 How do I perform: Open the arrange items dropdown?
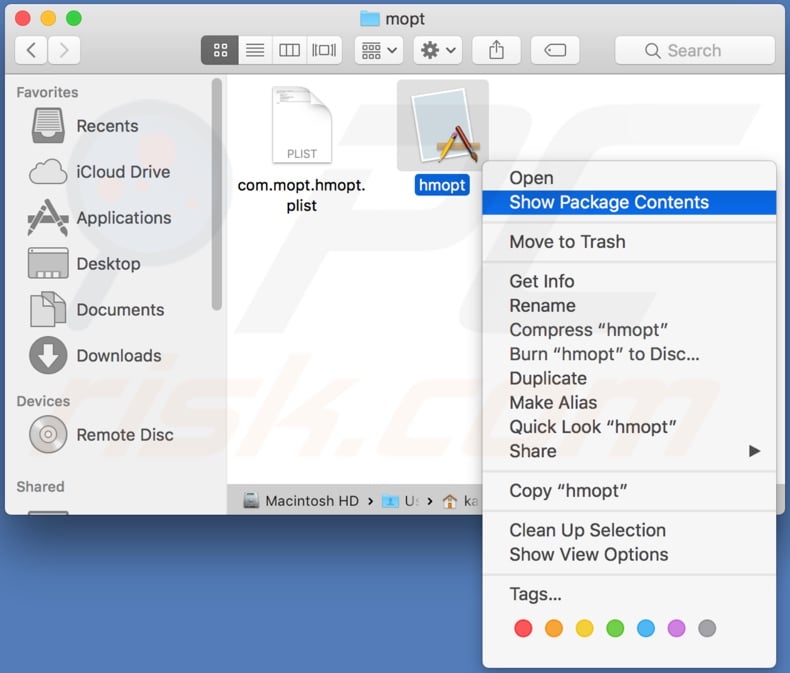[x=379, y=50]
